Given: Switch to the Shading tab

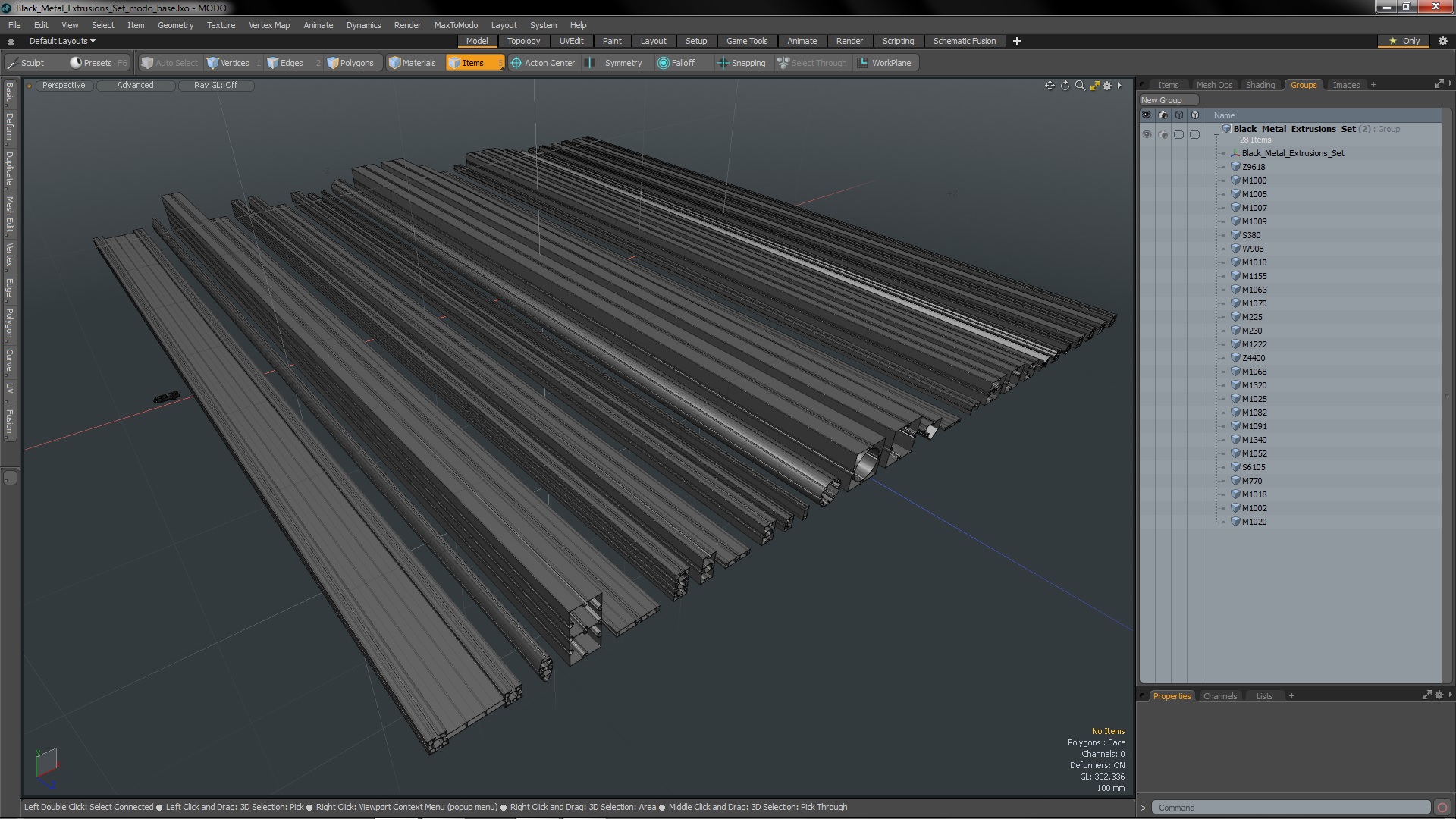Looking at the screenshot, I should [1260, 85].
